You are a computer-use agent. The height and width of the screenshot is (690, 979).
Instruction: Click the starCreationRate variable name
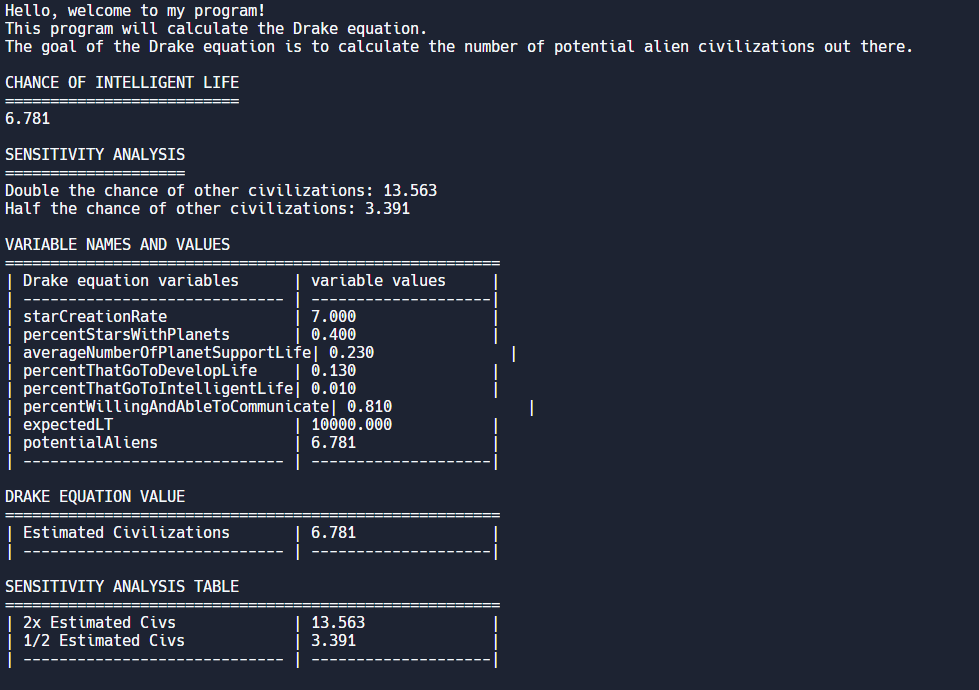coord(95,317)
